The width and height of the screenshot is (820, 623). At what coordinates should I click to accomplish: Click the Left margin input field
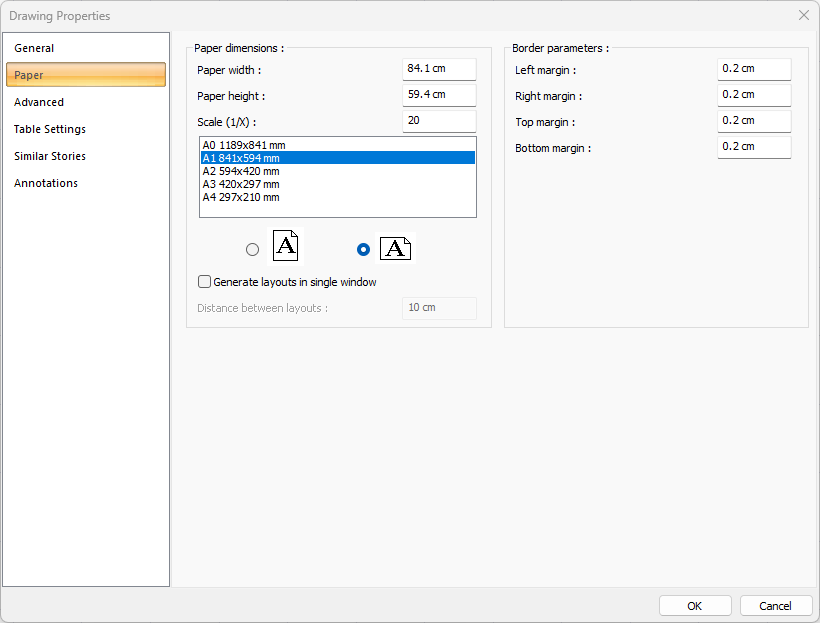click(754, 69)
